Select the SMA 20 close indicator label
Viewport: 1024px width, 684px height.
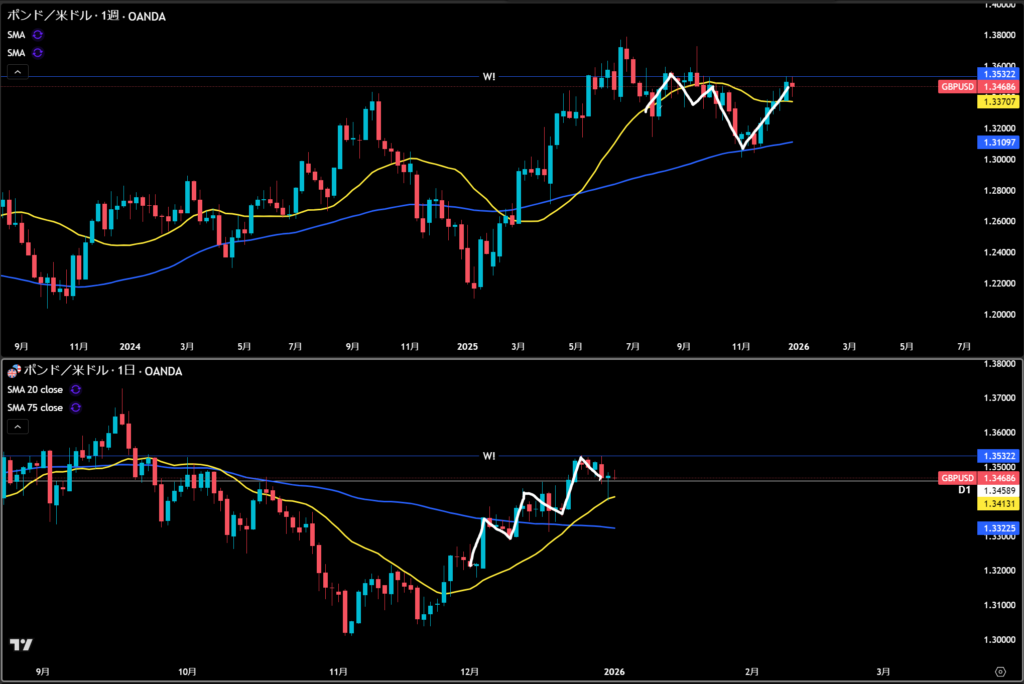pyautogui.click(x=35, y=390)
